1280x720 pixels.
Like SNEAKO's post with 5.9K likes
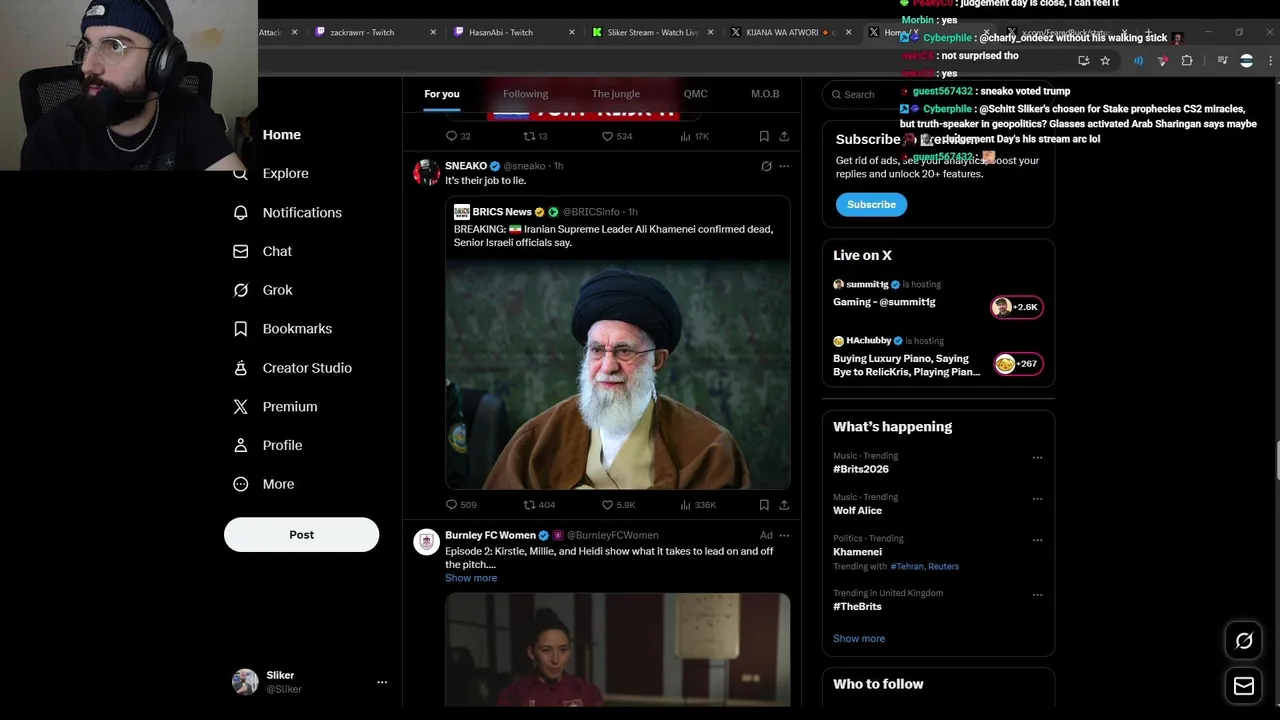click(x=618, y=505)
